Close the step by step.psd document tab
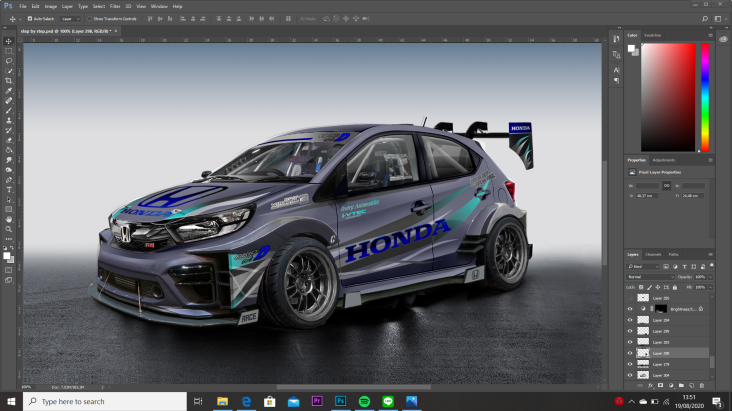The height and width of the screenshot is (411, 732). click(116, 31)
